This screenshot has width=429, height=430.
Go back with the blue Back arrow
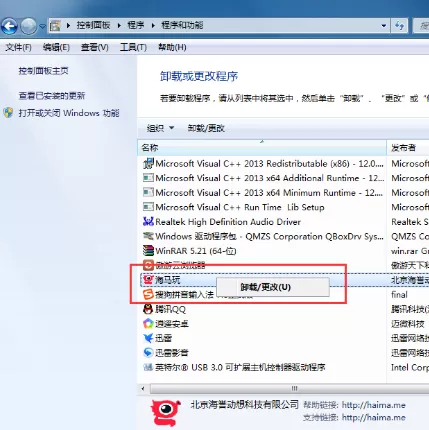9,26
